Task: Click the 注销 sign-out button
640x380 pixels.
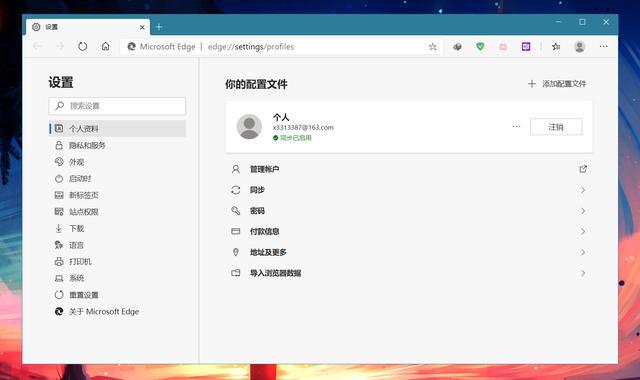Action: [x=556, y=127]
